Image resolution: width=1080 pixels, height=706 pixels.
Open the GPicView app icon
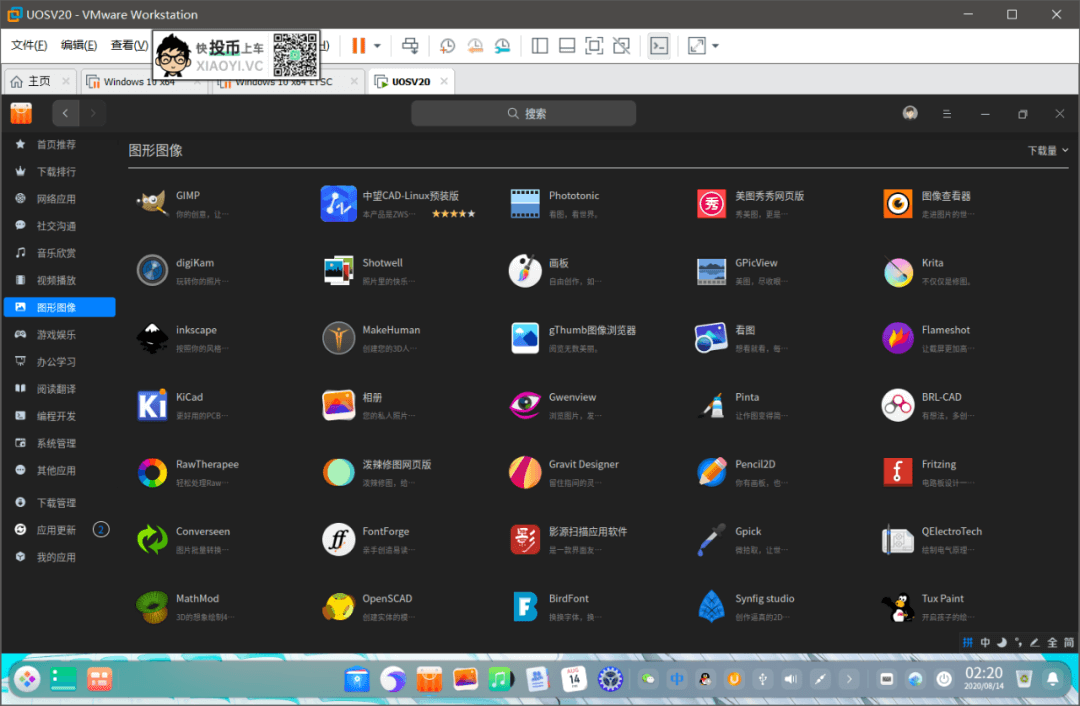pyautogui.click(x=712, y=270)
